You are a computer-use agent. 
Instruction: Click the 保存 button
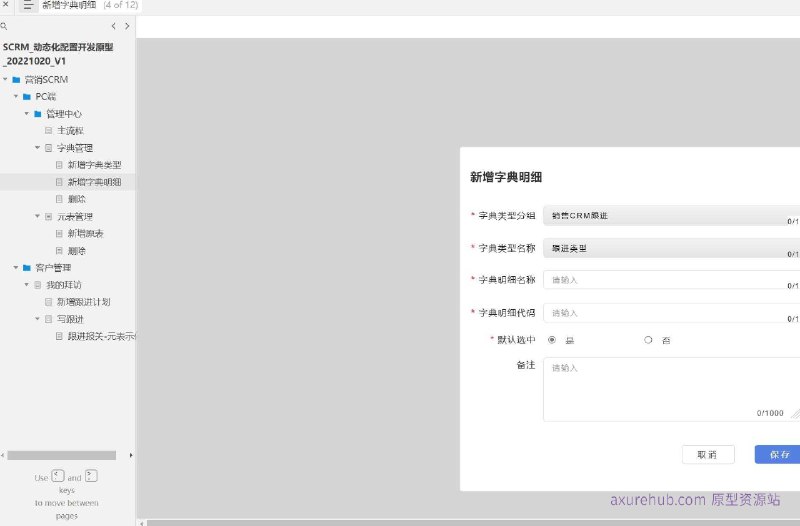coord(778,455)
